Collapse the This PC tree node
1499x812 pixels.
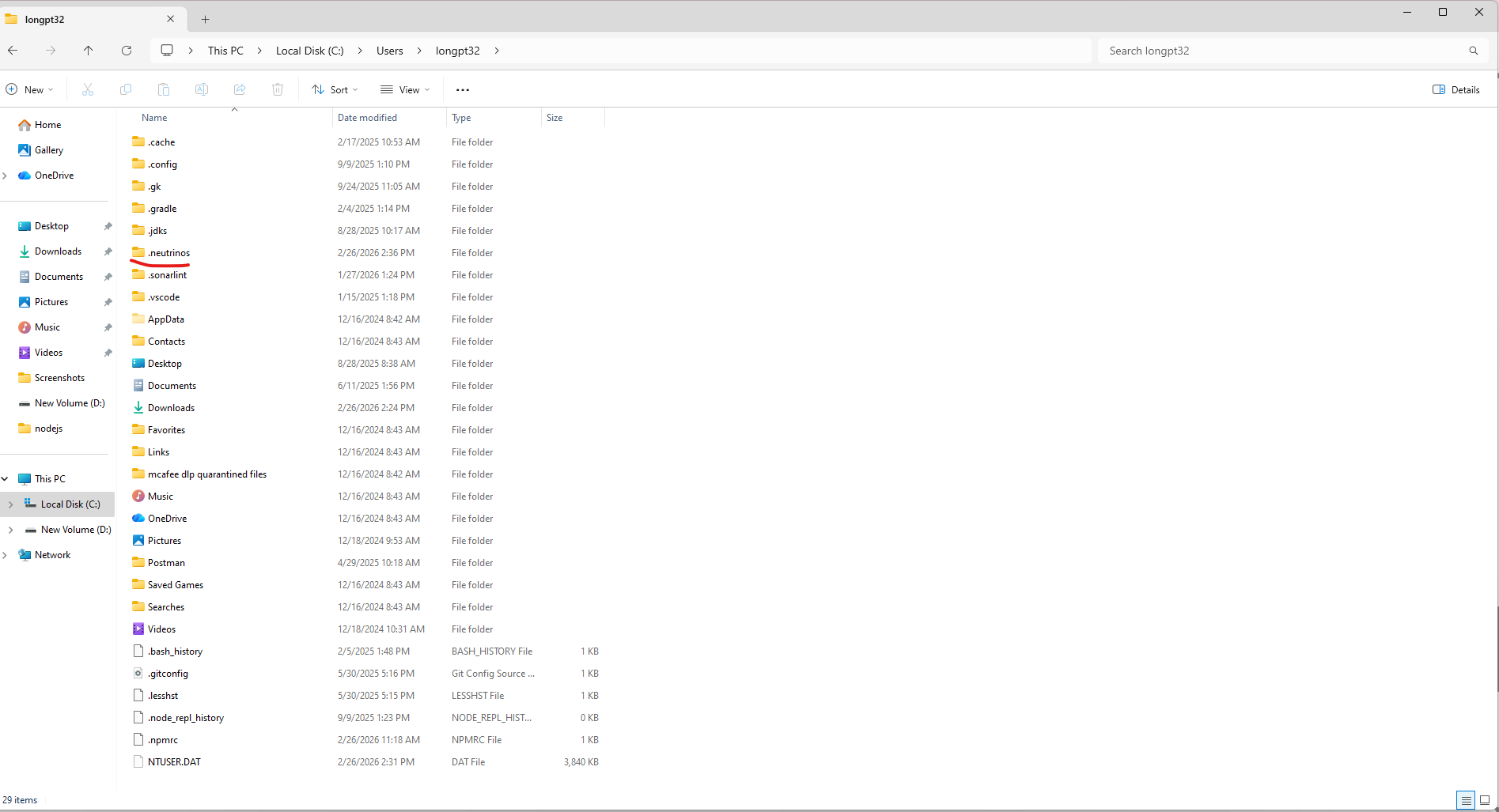(5, 479)
